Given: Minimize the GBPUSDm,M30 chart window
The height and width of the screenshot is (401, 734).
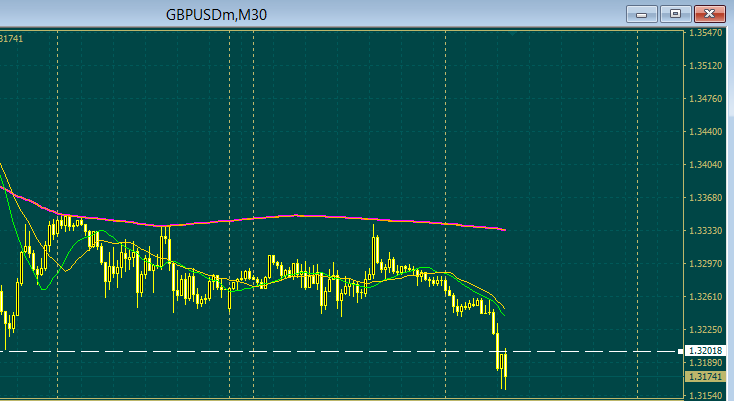Looking at the screenshot, I should click(x=642, y=14).
